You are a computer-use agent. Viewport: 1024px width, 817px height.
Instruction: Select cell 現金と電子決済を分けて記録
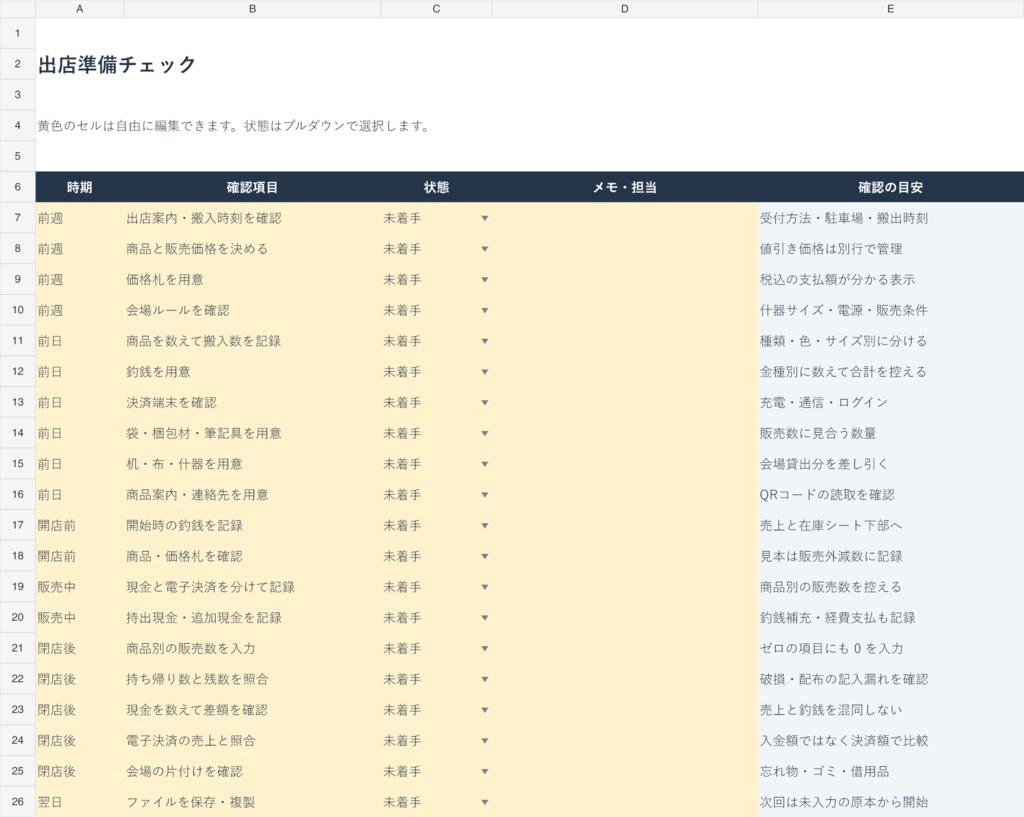pyautogui.click(x=252, y=587)
